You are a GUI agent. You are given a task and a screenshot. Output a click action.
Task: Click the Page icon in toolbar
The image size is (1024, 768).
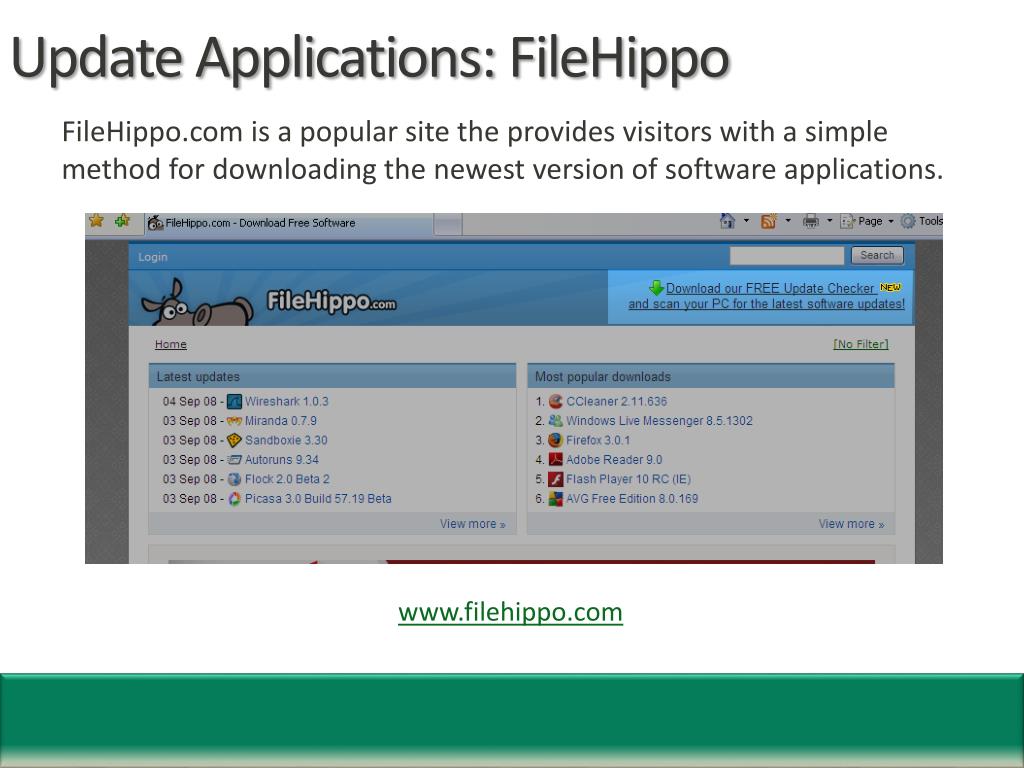847,221
